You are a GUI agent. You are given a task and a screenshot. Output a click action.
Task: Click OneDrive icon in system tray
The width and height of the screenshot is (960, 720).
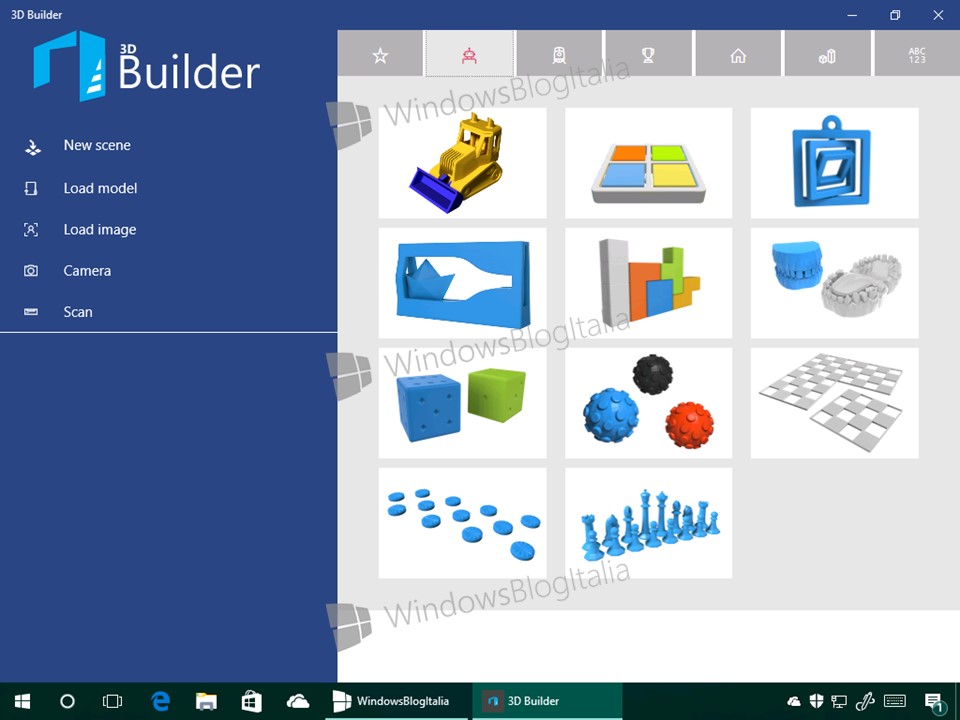[x=793, y=702]
